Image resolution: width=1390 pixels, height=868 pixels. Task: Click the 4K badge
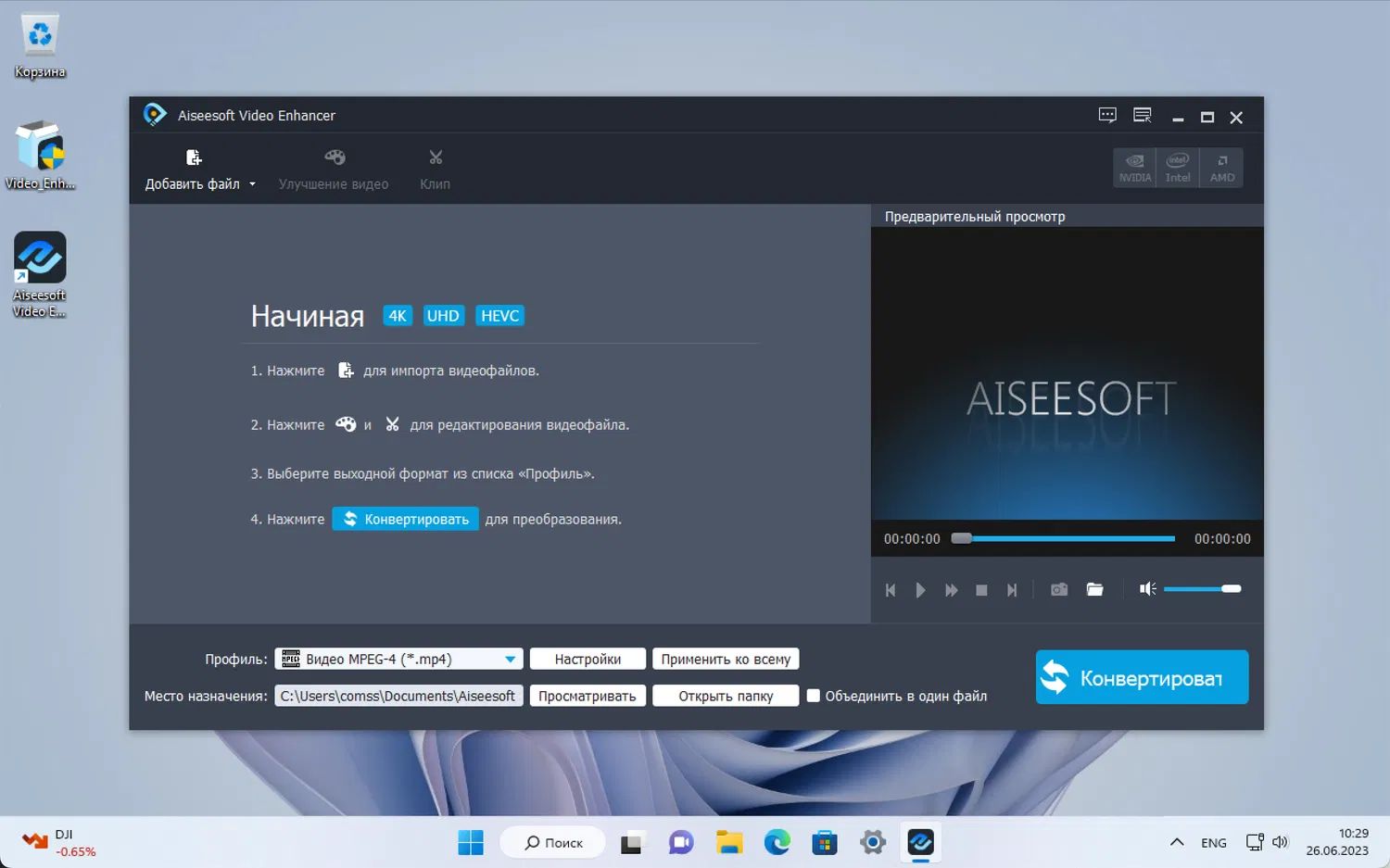point(398,316)
